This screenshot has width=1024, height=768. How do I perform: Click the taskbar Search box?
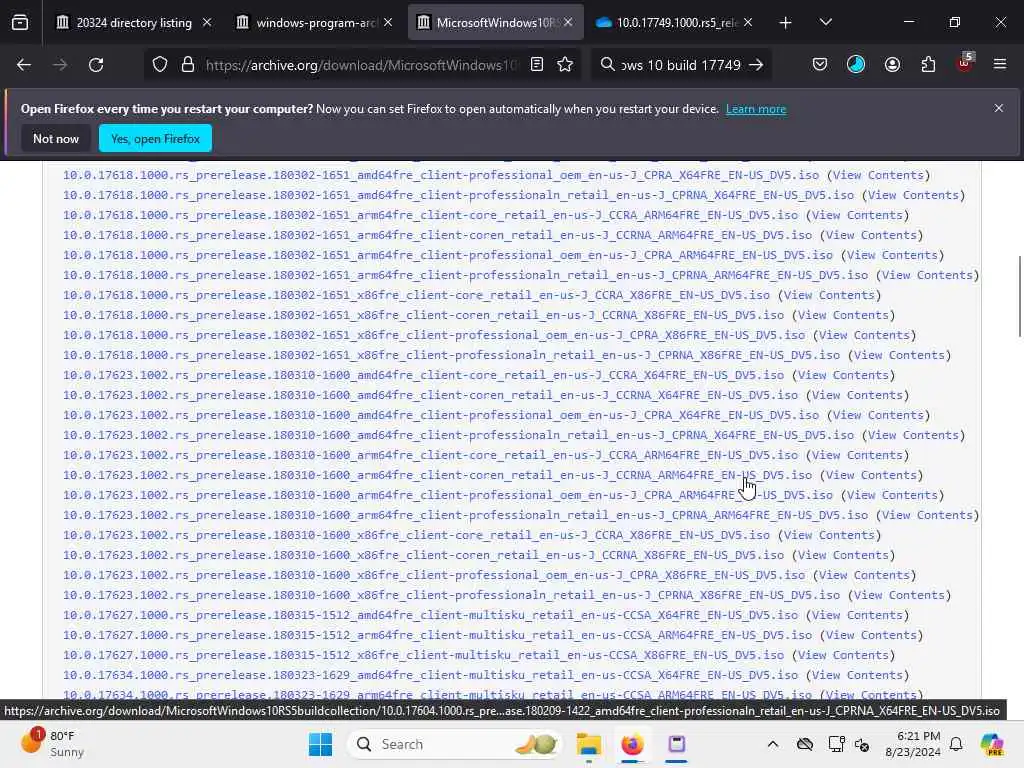(455, 744)
